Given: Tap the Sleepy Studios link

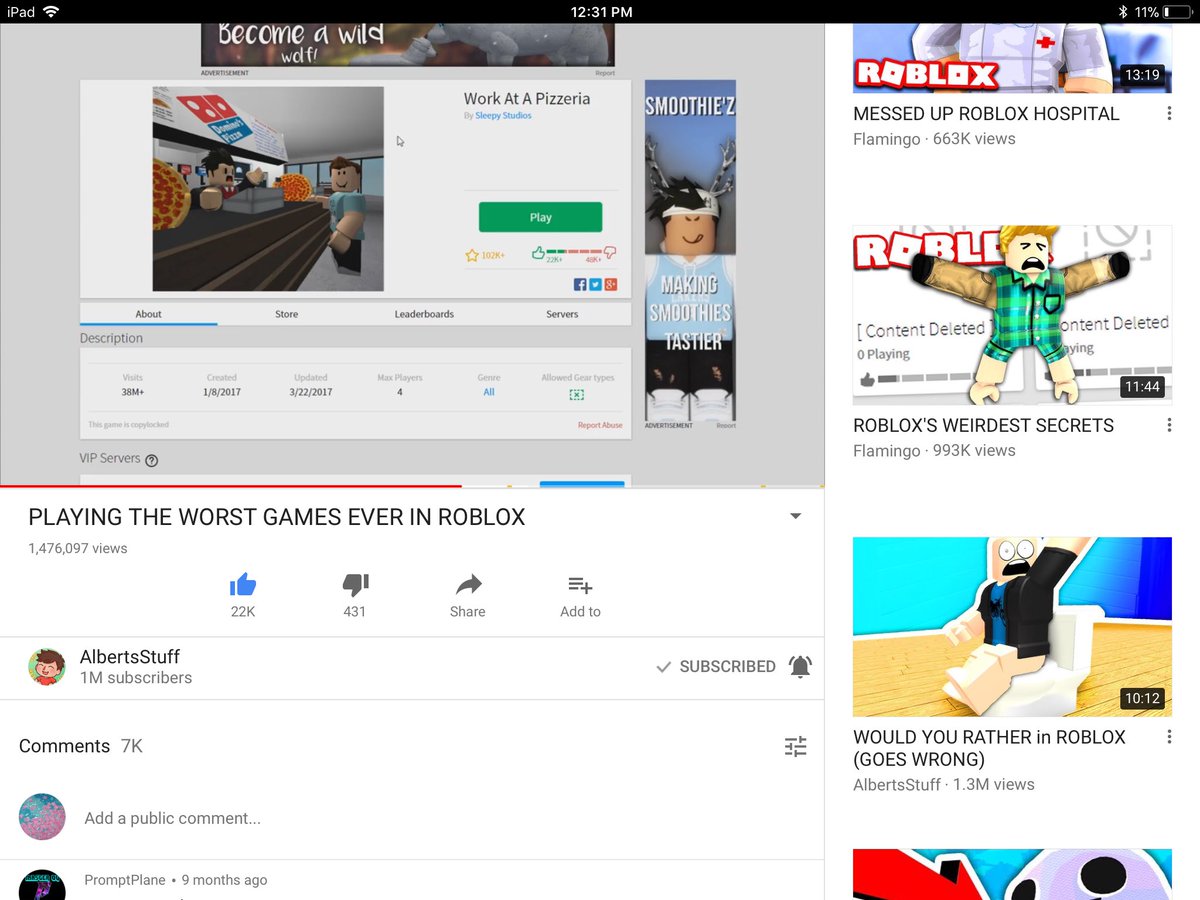Looking at the screenshot, I should pos(503,116).
